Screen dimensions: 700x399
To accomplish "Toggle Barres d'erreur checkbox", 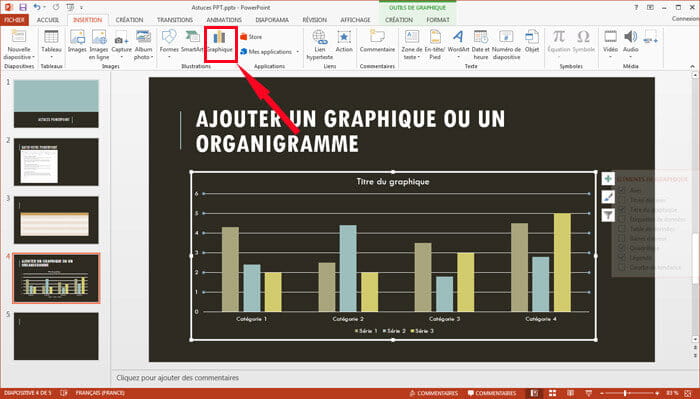I will tap(622, 238).
